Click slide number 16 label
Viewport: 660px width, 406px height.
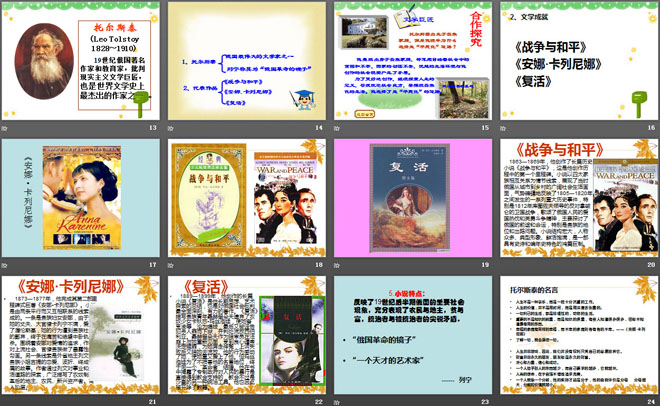(x=651, y=127)
